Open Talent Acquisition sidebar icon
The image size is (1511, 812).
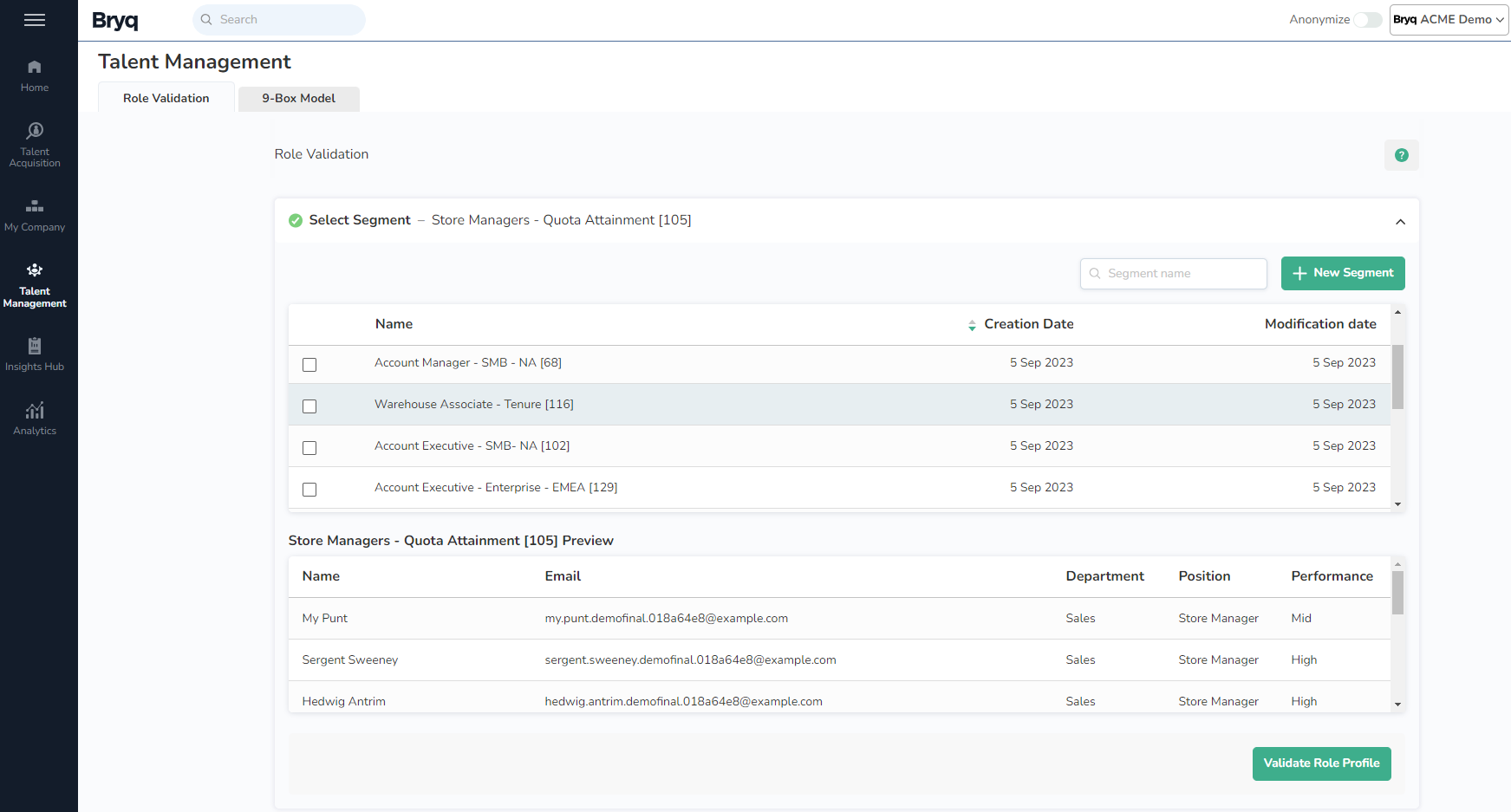[35, 144]
